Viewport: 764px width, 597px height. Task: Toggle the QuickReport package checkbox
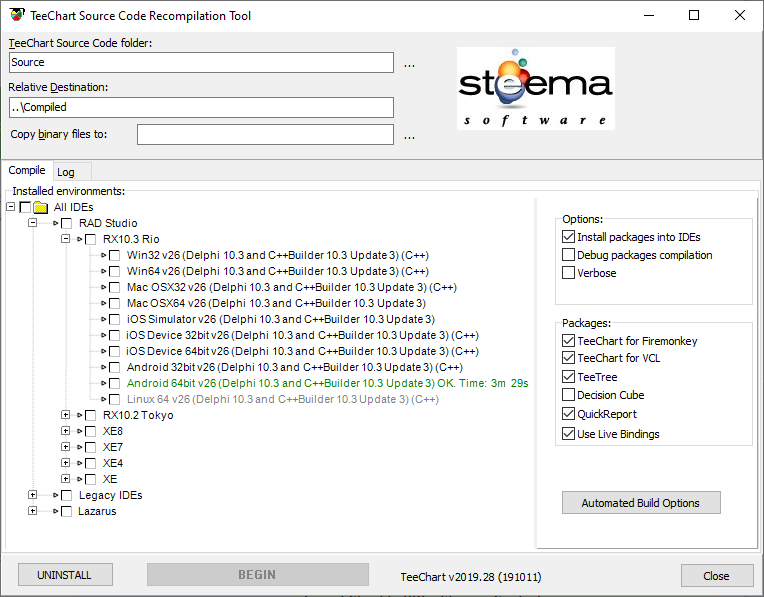[568, 414]
